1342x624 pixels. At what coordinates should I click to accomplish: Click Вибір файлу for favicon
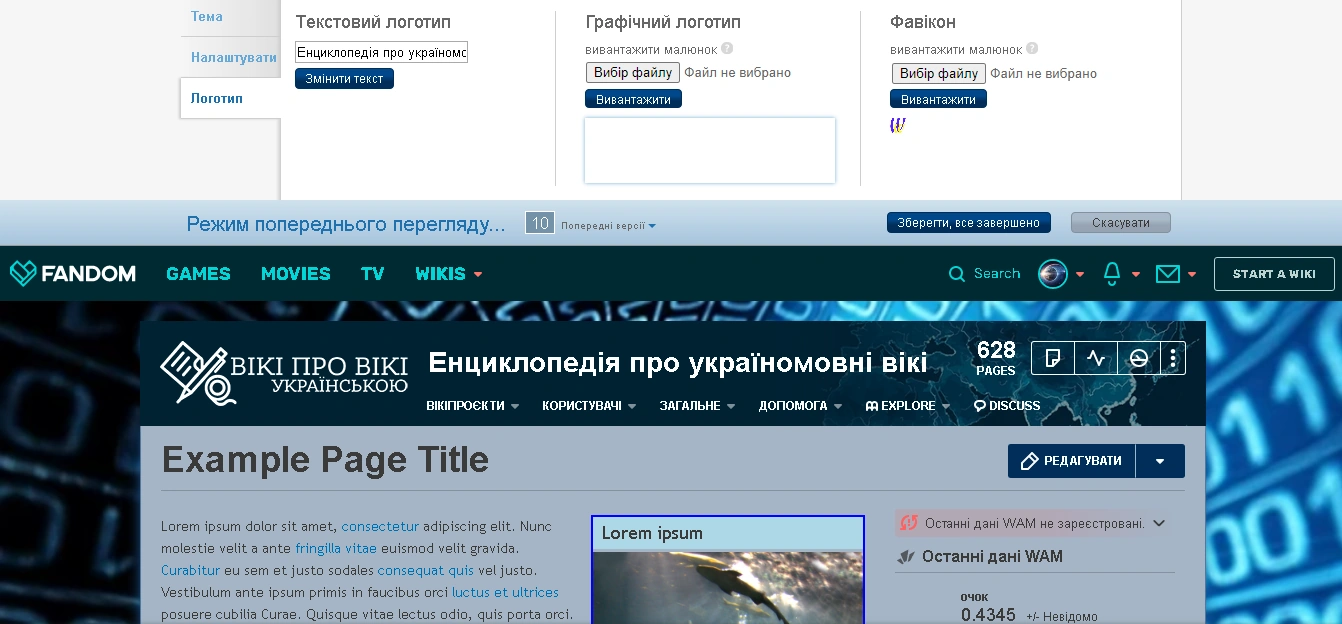pos(938,73)
